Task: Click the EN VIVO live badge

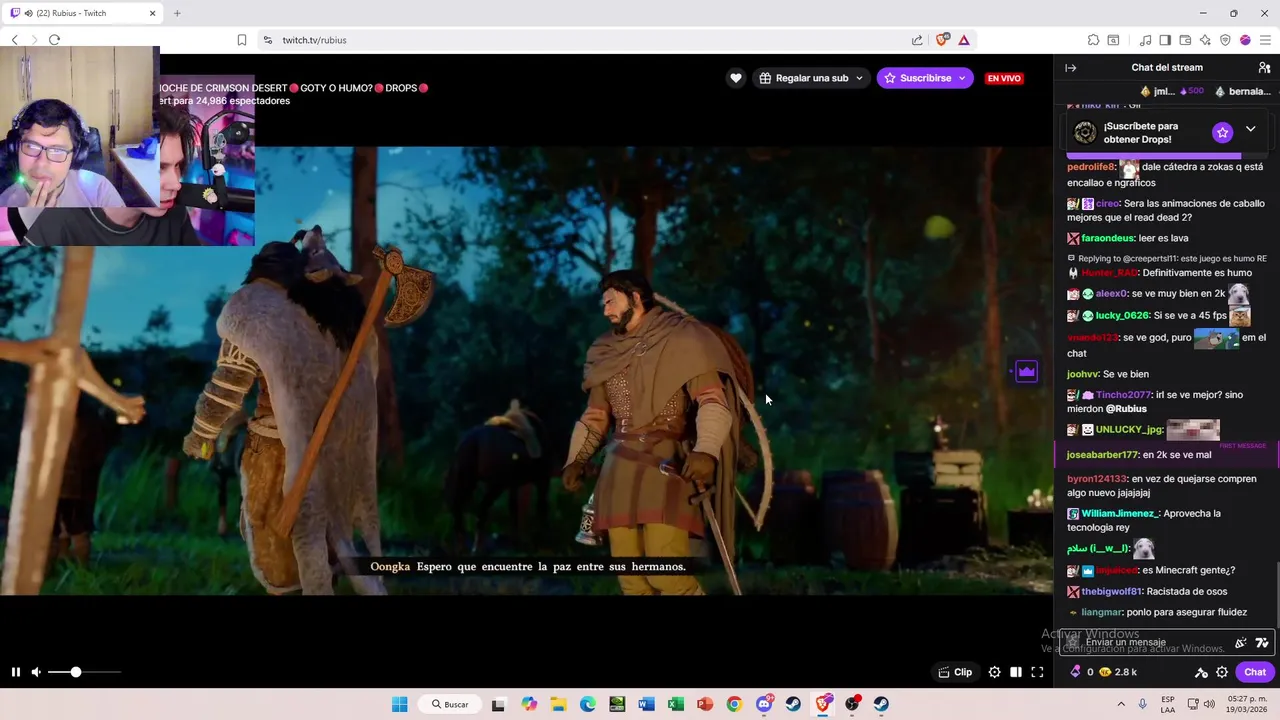Action: [x=1004, y=78]
